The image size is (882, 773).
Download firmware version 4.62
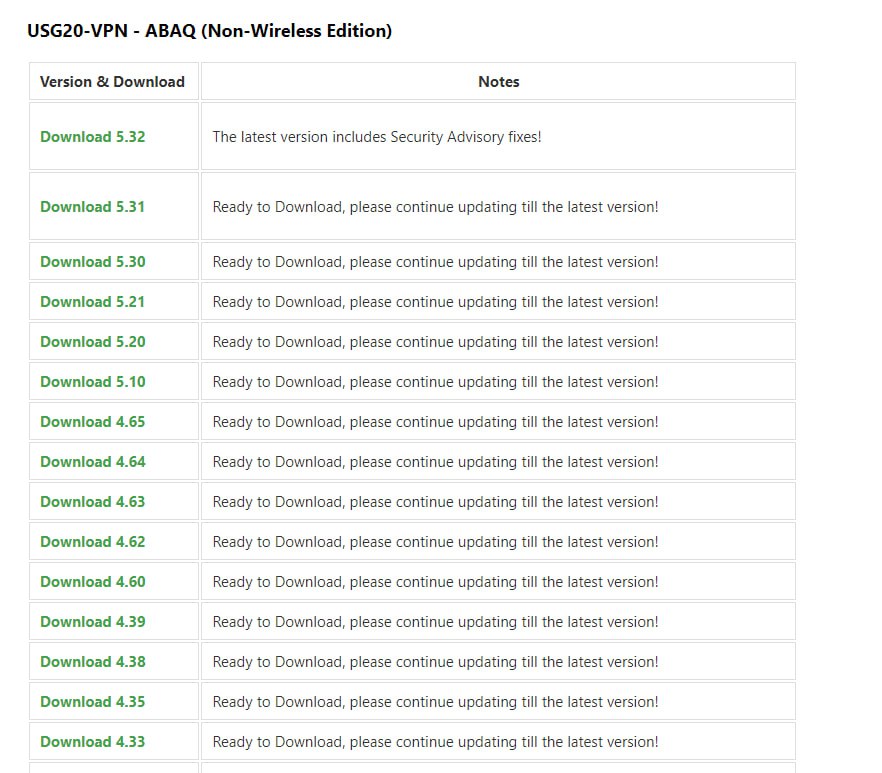pos(92,542)
